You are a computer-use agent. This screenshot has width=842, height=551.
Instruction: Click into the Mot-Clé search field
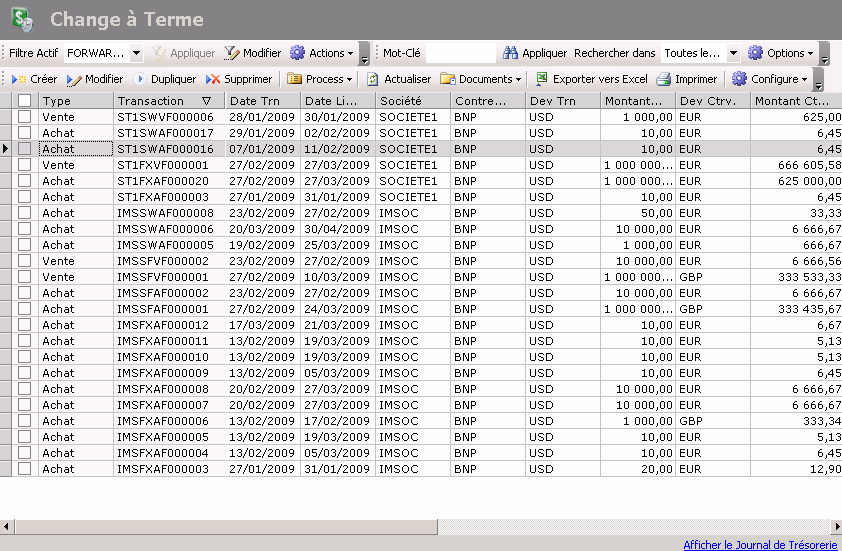(x=459, y=53)
